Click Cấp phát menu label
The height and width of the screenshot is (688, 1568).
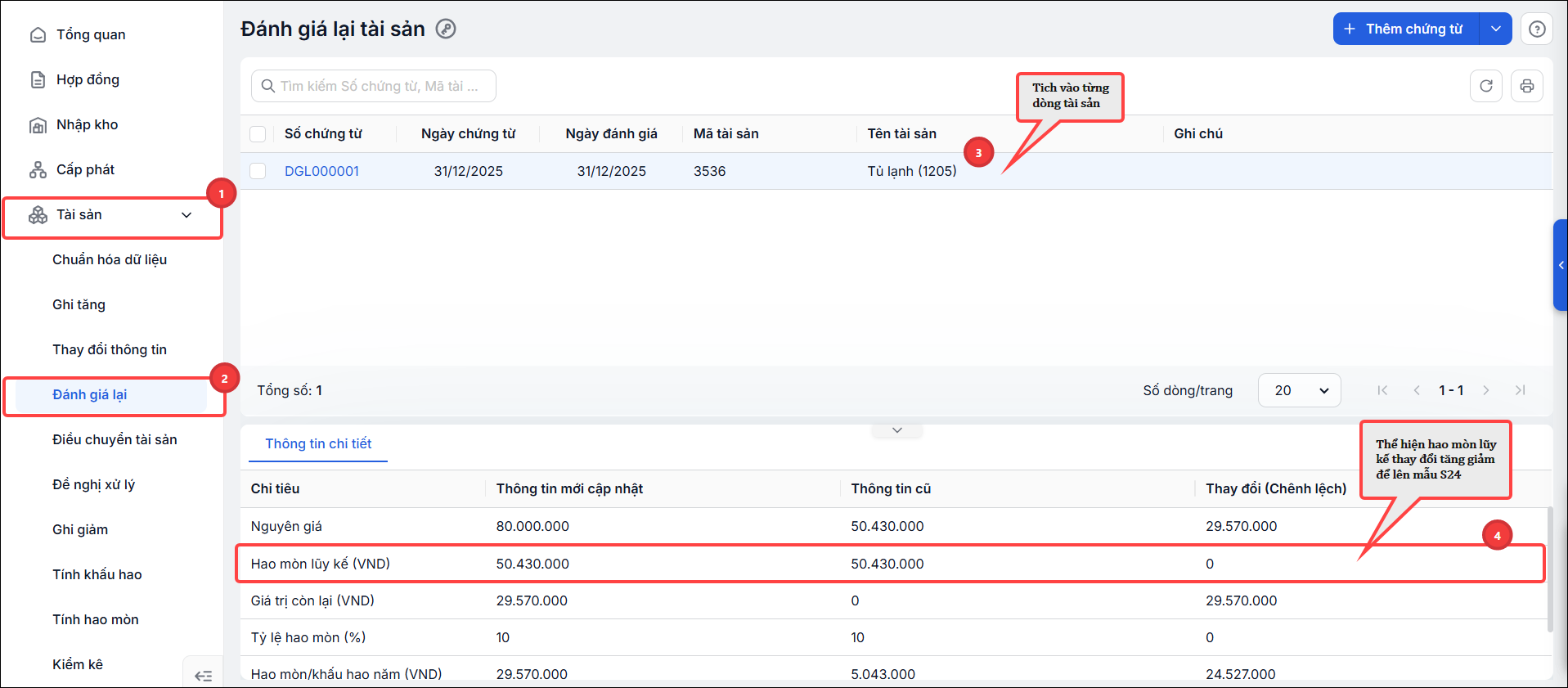point(85,169)
